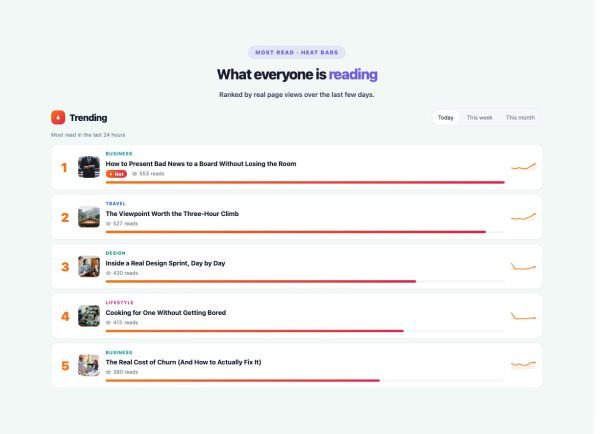Open 'The Viewpoint Worth the Three-Hour Climb'
The image size is (600, 434).
pos(172,214)
